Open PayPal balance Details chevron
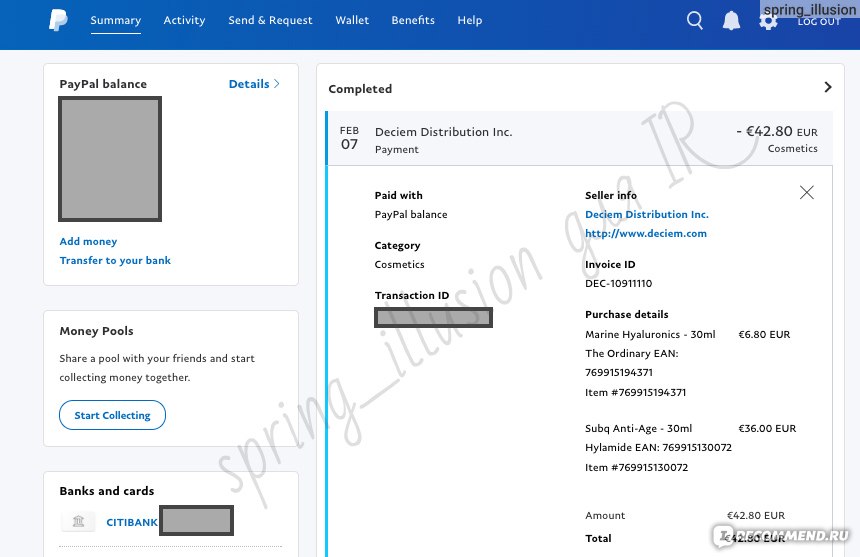 tap(276, 84)
